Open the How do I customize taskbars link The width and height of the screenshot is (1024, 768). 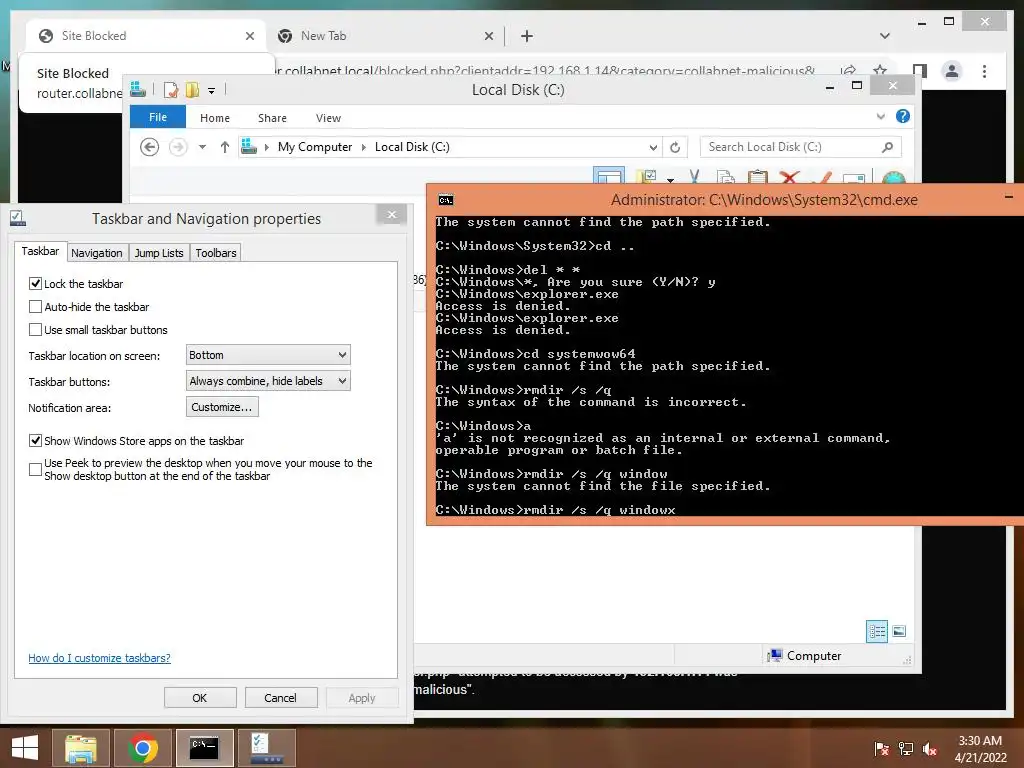coord(99,658)
